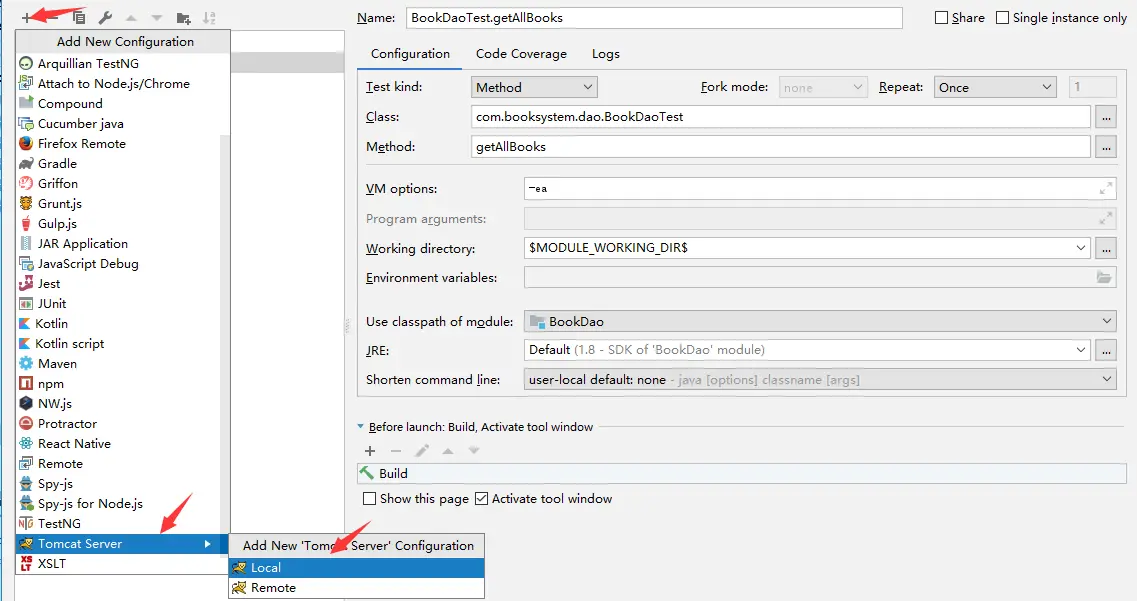
Task: Click the Method text field
Action: (x=780, y=147)
